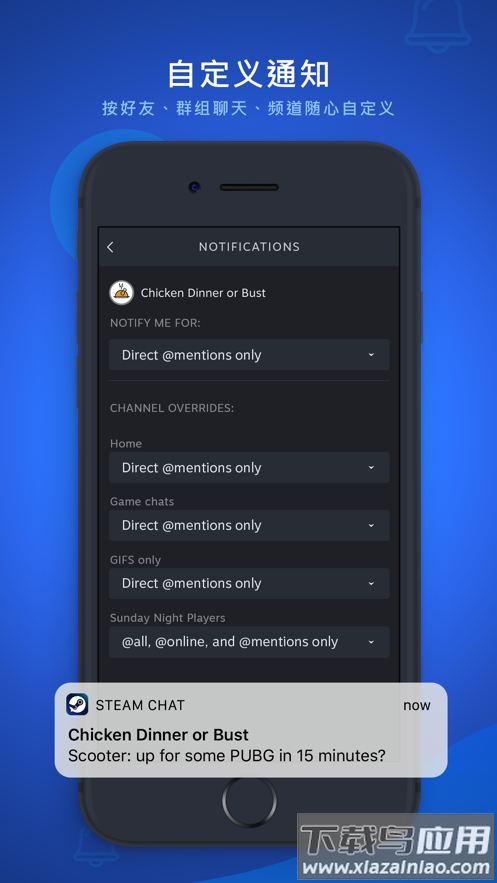Click the chevron on Notify Me For dropdown
Viewport: 497px width, 883px height.
pos(371,355)
